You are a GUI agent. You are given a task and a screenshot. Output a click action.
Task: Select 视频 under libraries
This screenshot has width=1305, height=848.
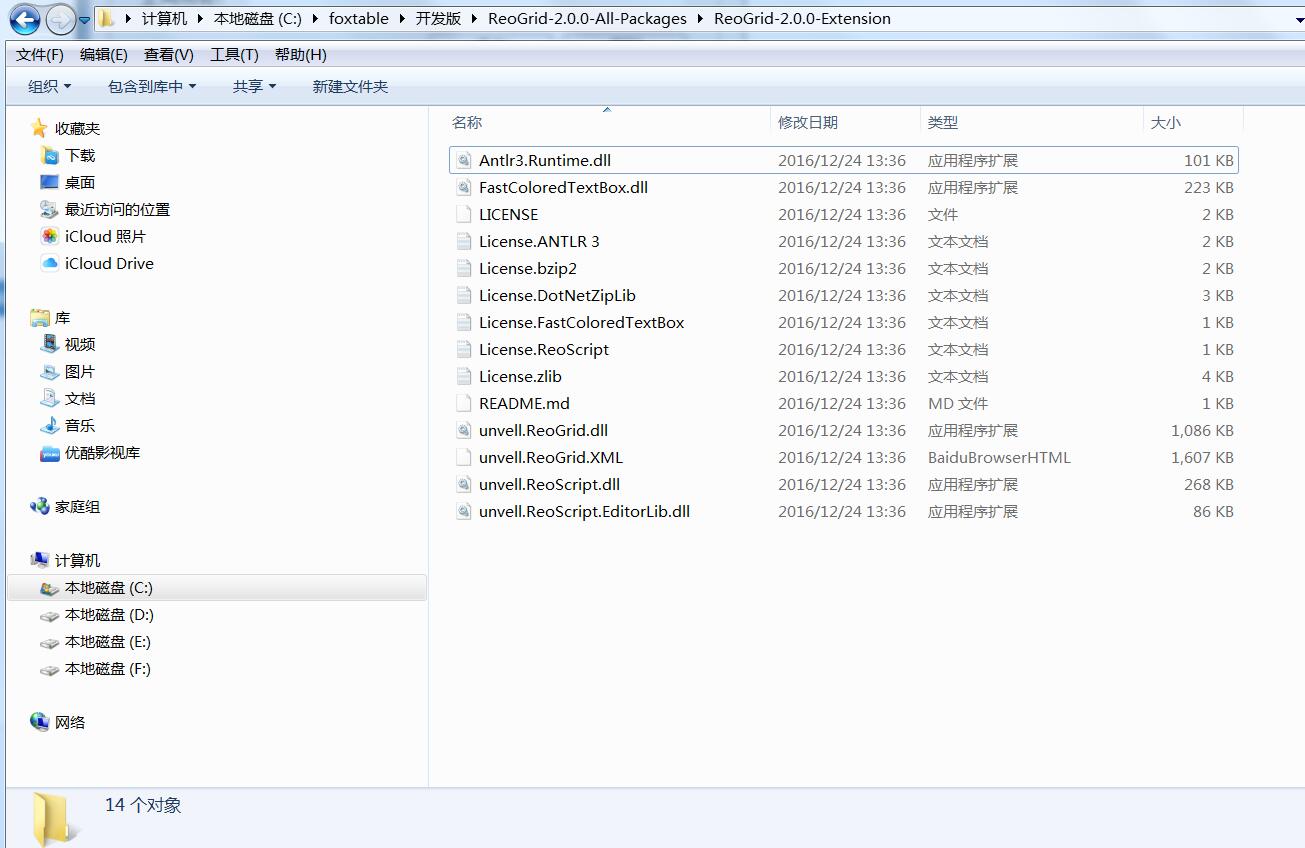pyautogui.click(x=80, y=344)
